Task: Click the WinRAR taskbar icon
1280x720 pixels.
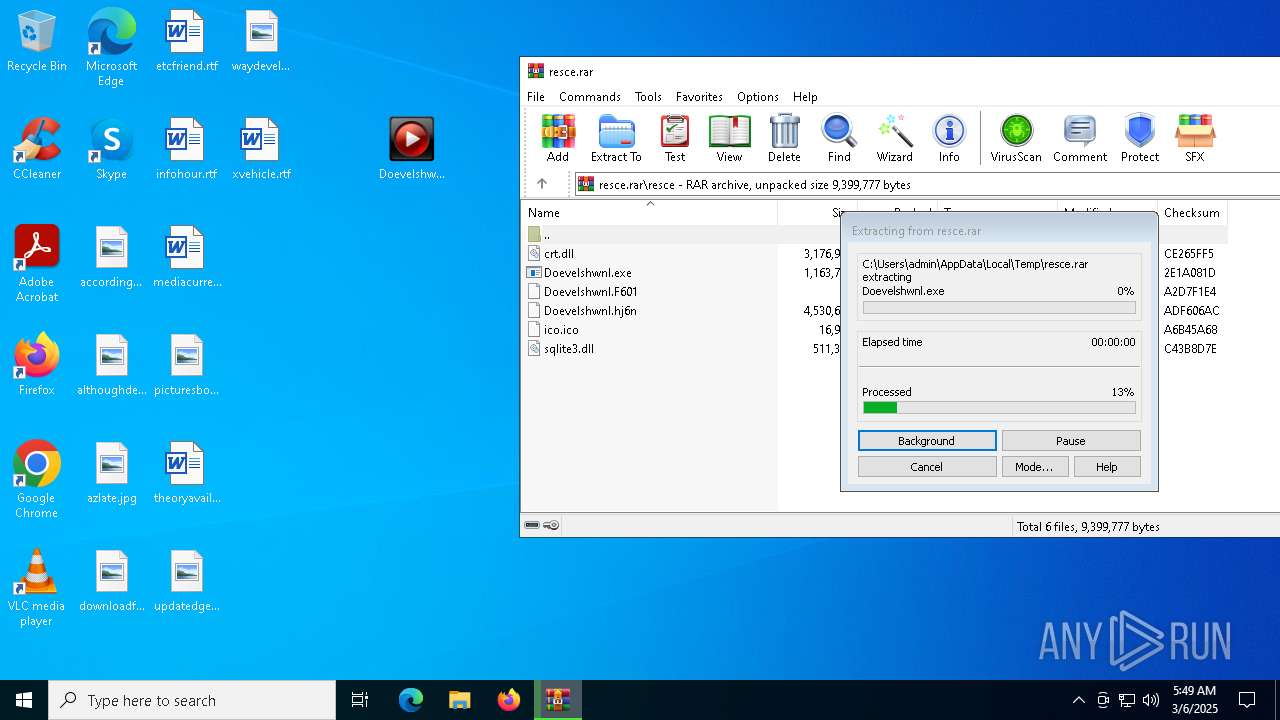Action: click(557, 700)
